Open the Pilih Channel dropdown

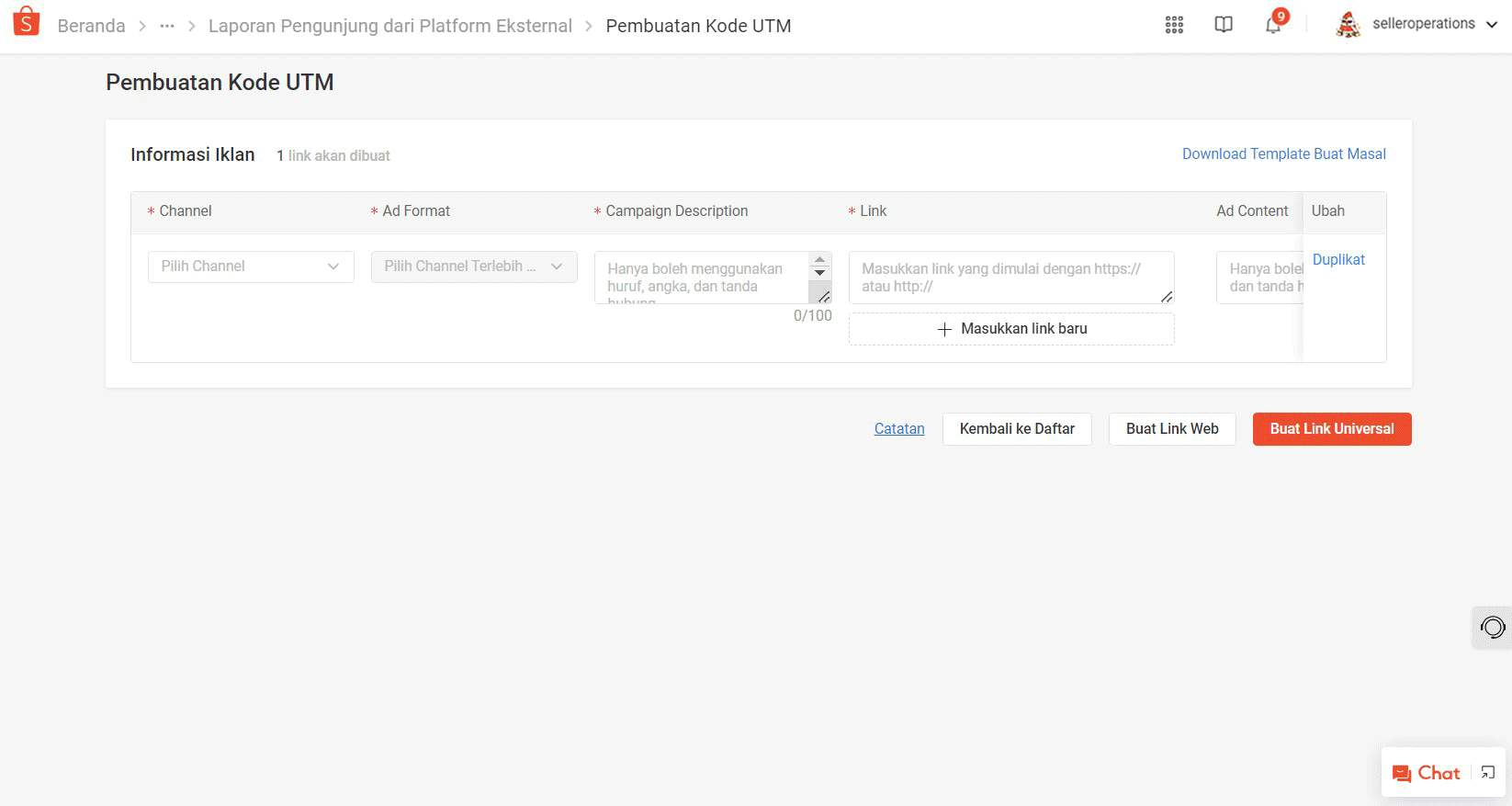point(251,267)
